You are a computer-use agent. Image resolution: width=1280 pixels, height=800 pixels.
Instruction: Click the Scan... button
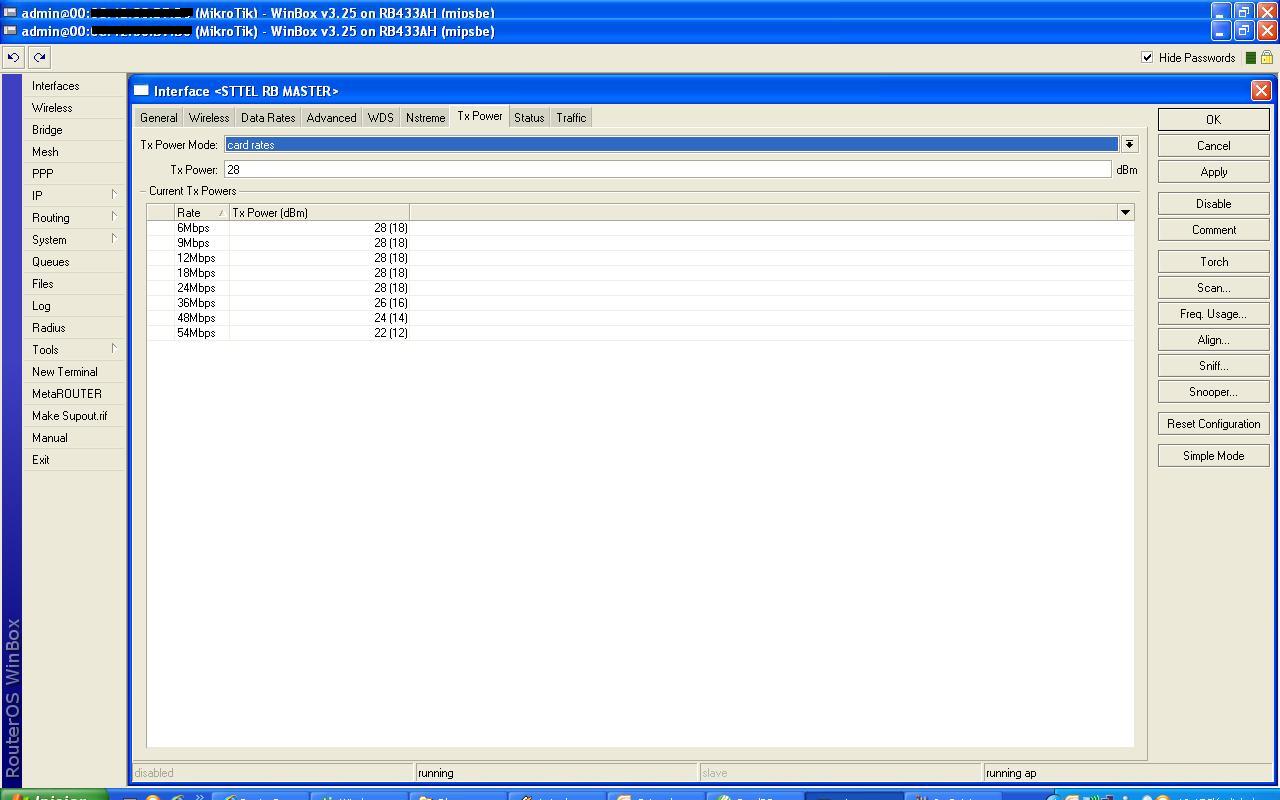tap(1213, 287)
